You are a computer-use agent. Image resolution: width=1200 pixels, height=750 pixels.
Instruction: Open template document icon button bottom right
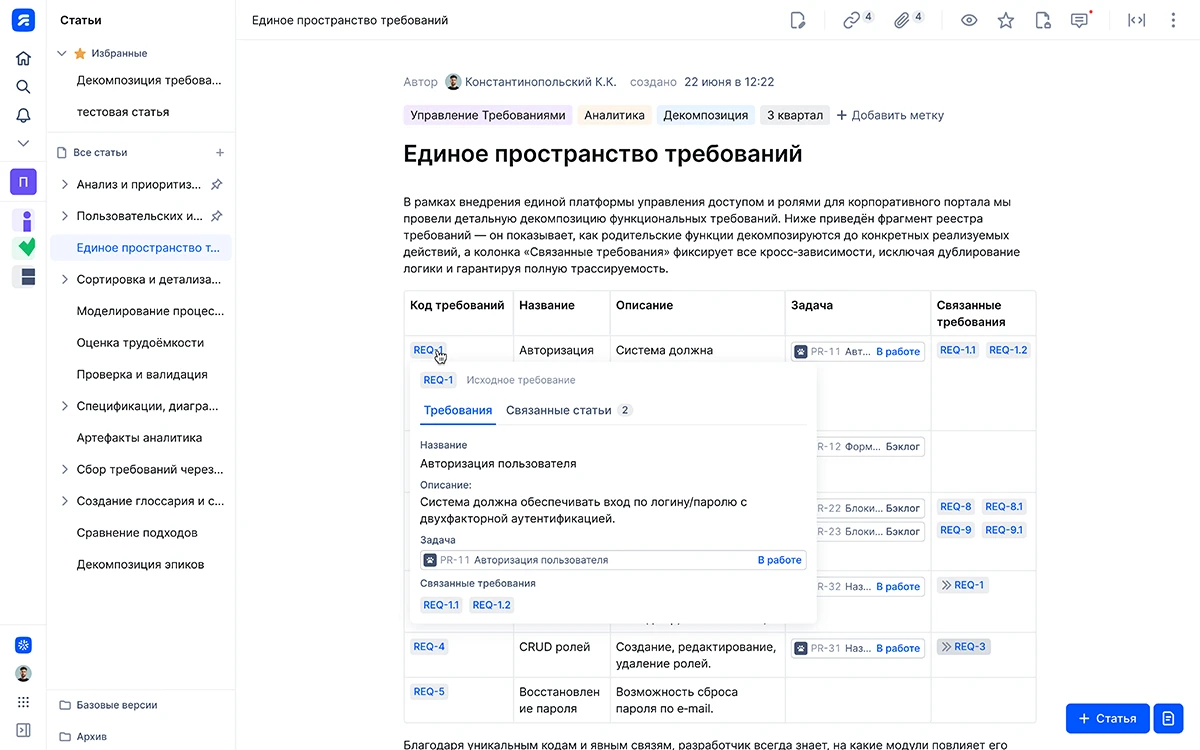pos(1168,718)
